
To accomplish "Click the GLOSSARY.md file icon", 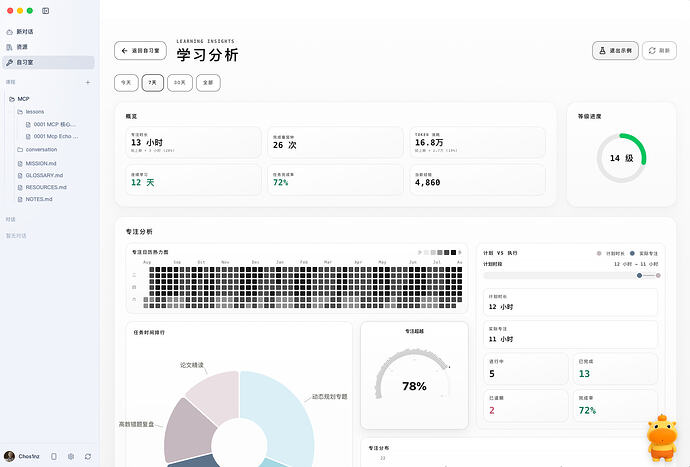I will (x=20, y=175).
